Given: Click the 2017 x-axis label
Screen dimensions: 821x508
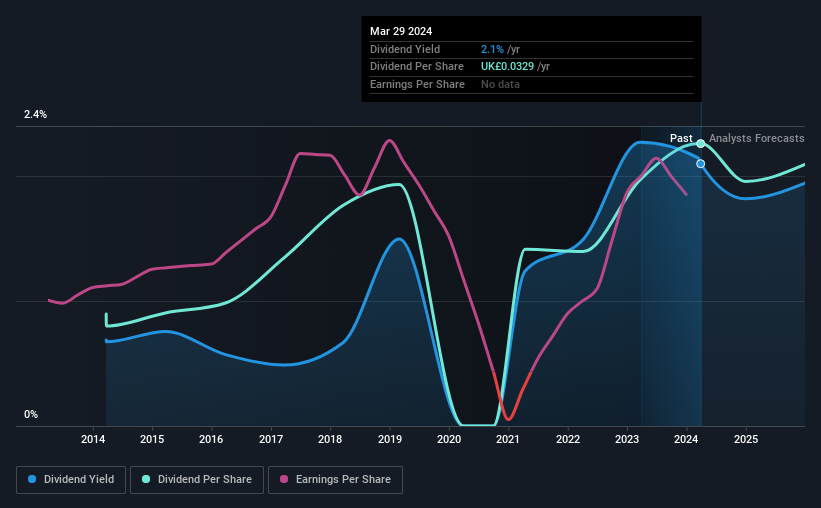Looking at the screenshot, I should pos(271,439).
